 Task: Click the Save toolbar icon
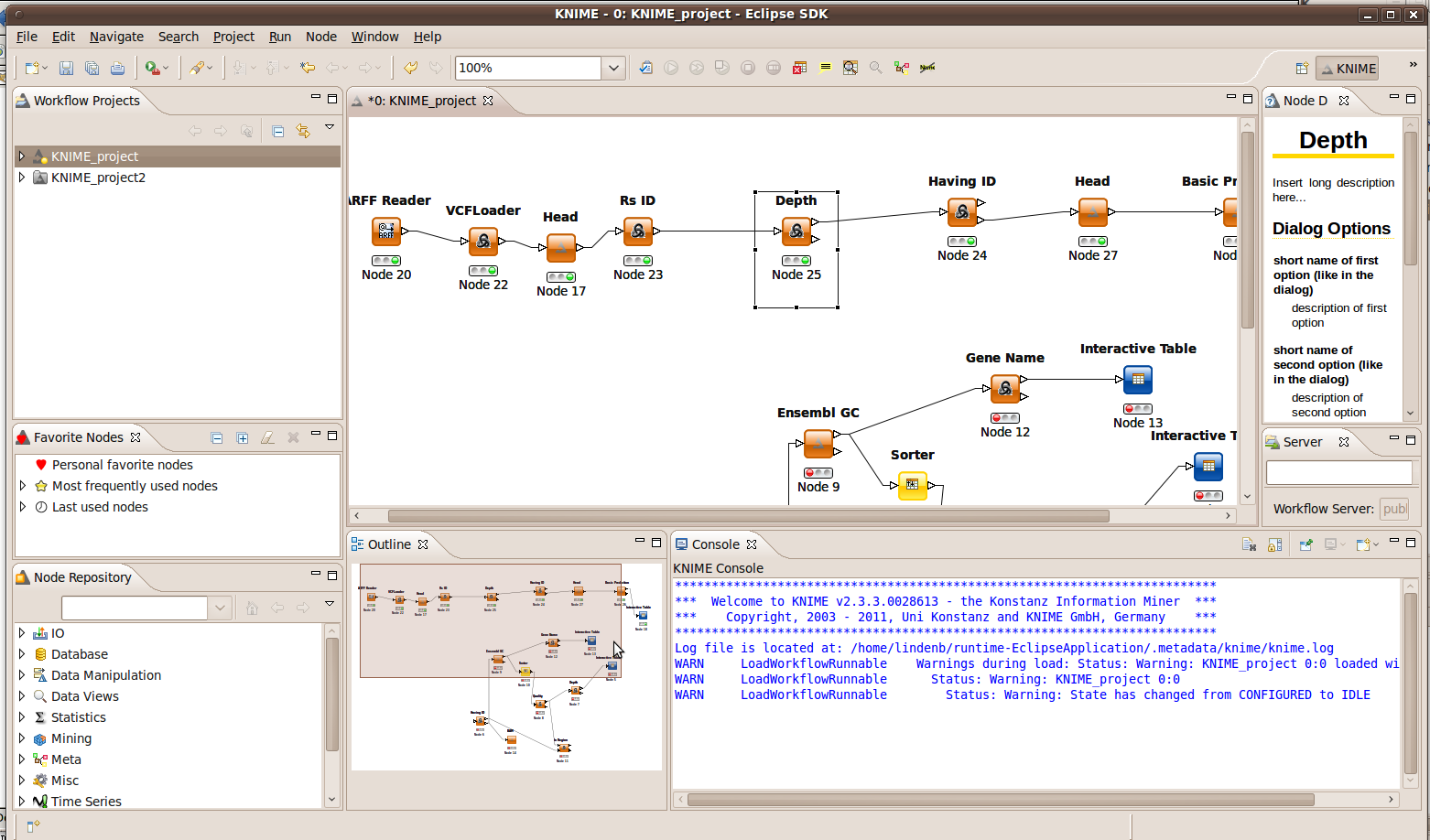(66, 68)
